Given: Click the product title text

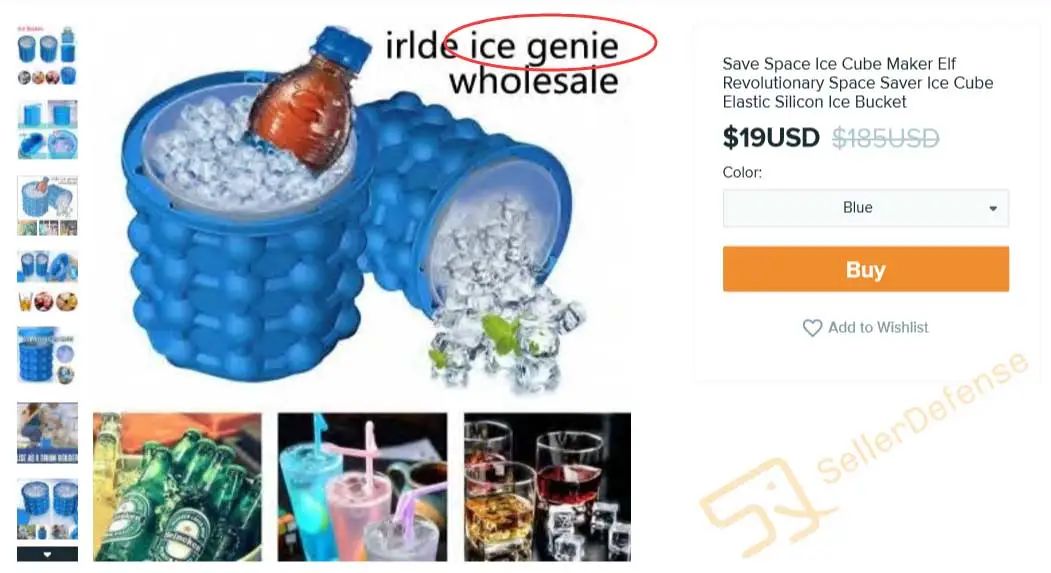Looking at the screenshot, I should (x=858, y=83).
